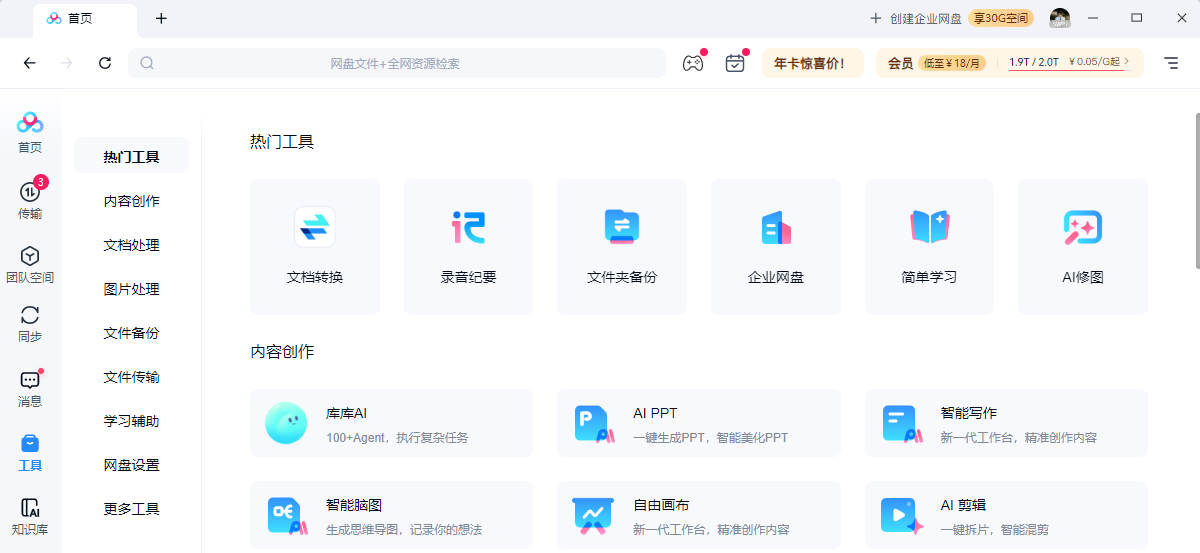
Task: Open the 消息 messages sidebar icon
Action: click(x=30, y=389)
